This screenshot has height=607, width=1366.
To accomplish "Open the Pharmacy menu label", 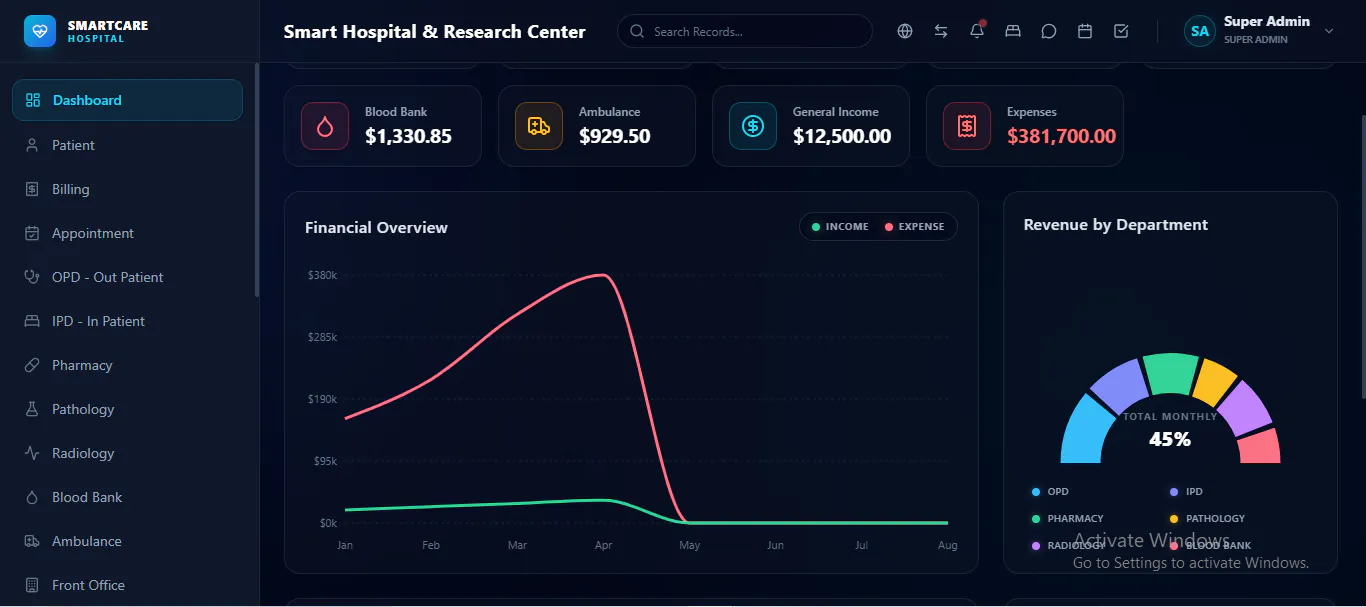I will click(x=82, y=365).
